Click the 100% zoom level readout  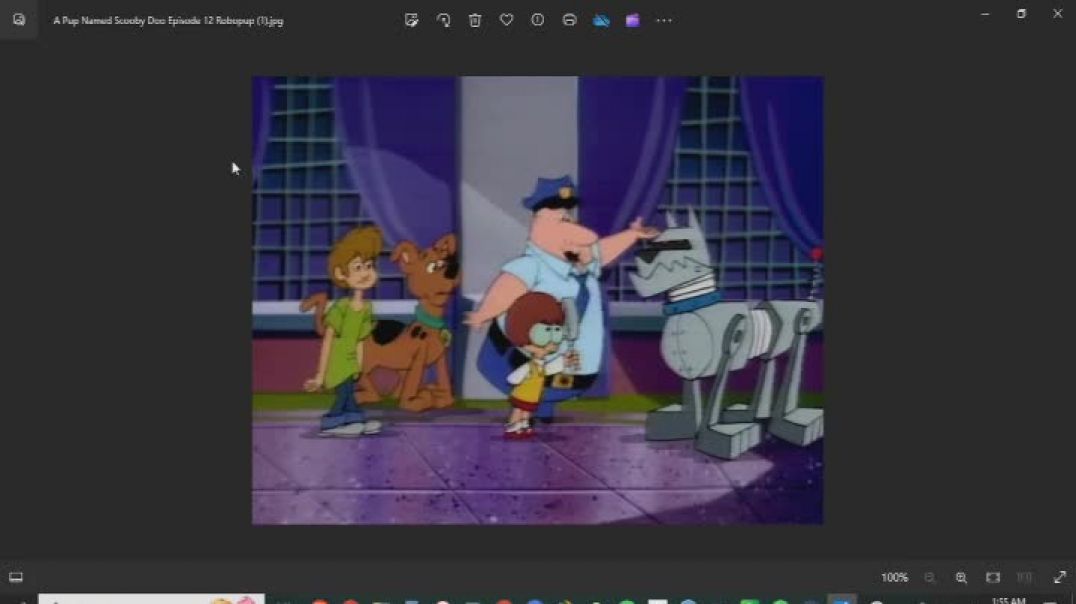(894, 578)
